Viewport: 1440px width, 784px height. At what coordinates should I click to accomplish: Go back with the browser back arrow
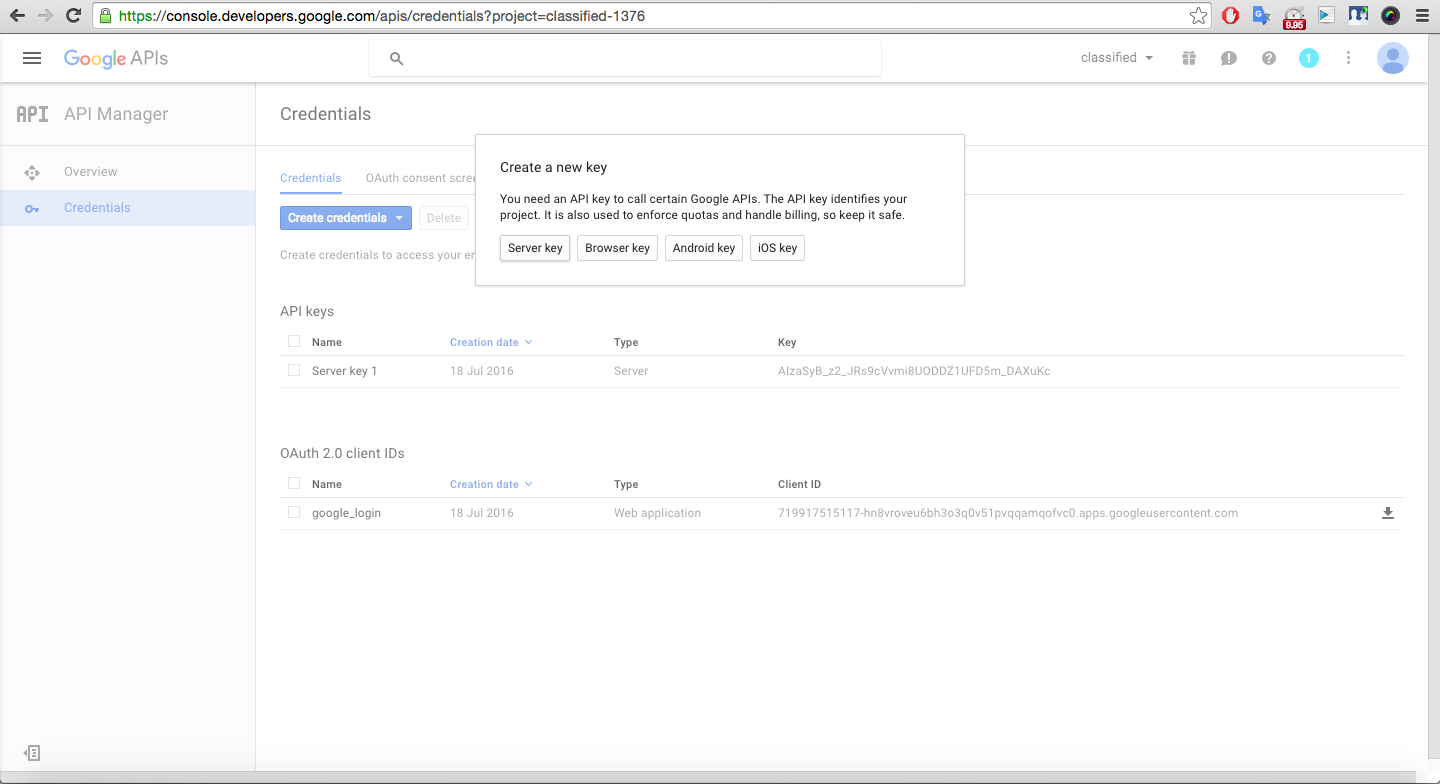(x=17, y=15)
